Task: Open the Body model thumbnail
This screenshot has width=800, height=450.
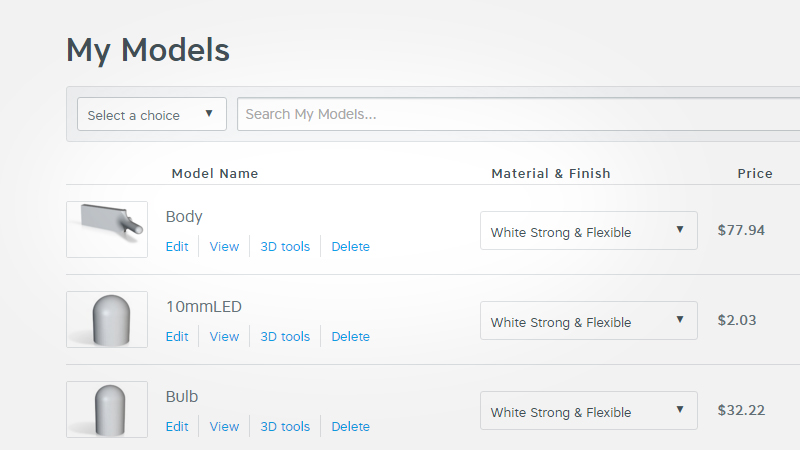Action: (x=107, y=229)
